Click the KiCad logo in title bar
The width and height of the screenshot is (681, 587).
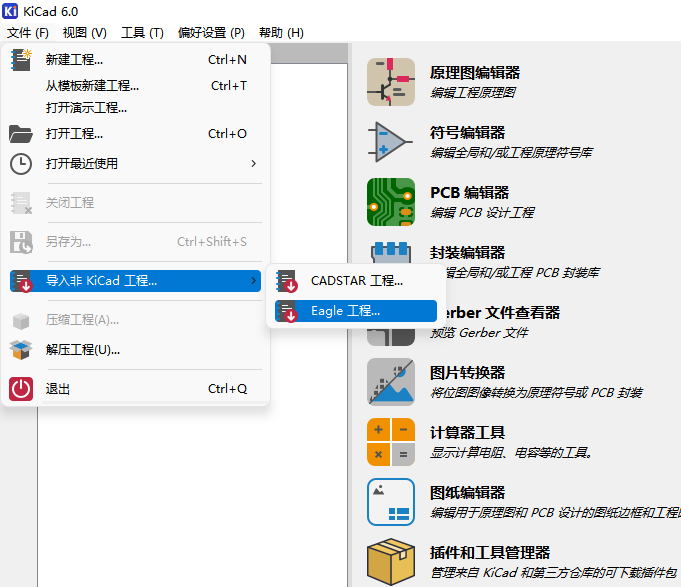pos(10,11)
